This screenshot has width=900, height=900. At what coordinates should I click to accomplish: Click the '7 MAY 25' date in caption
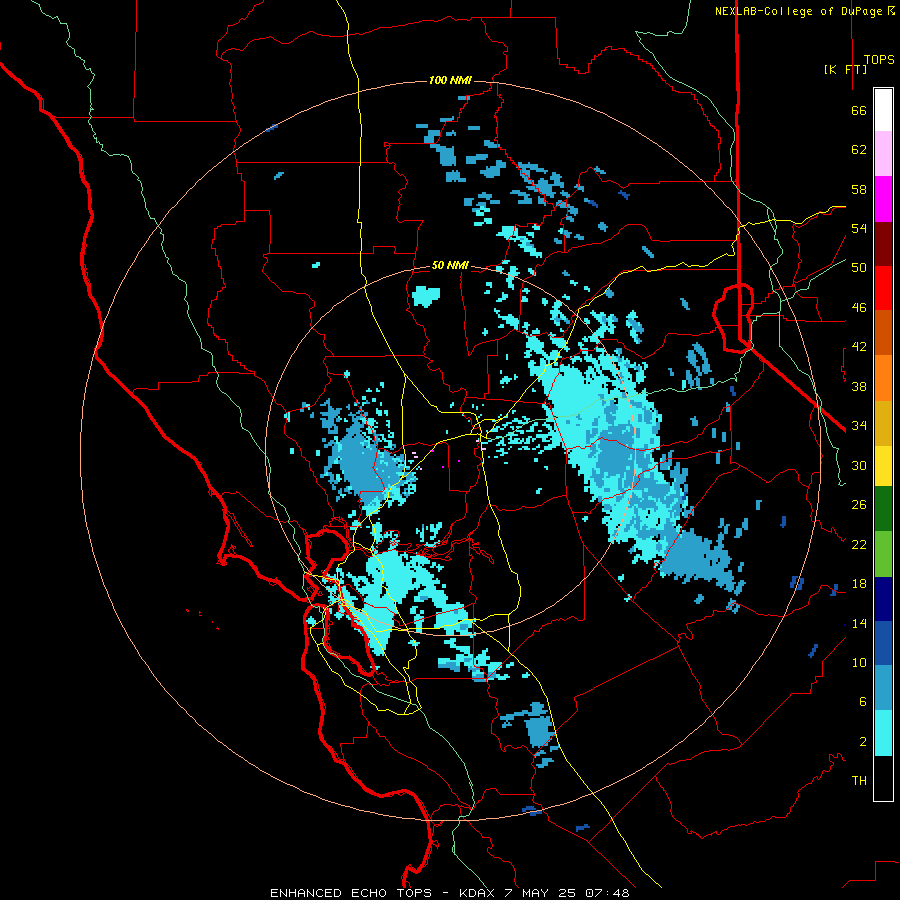tap(541, 893)
